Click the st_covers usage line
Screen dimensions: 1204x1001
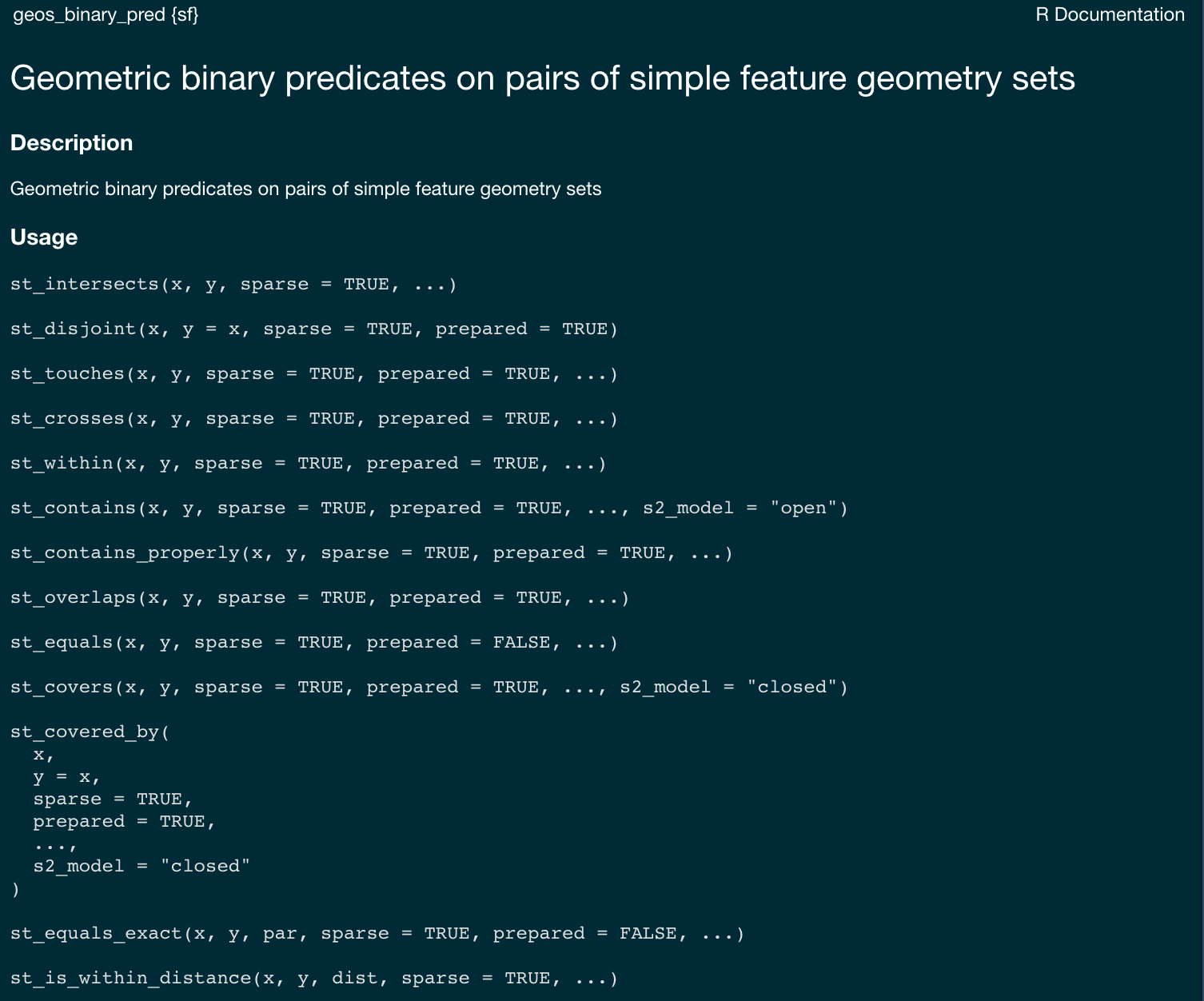[x=429, y=688]
